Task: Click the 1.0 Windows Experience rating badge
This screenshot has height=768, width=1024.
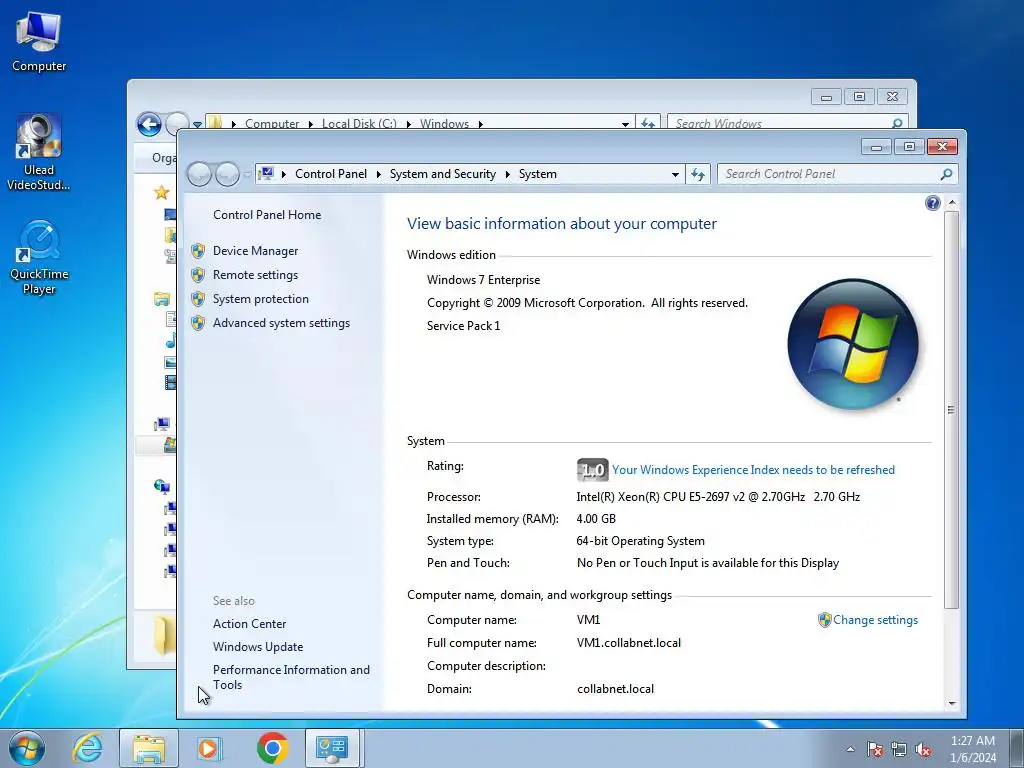Action: tap(592, 470)
